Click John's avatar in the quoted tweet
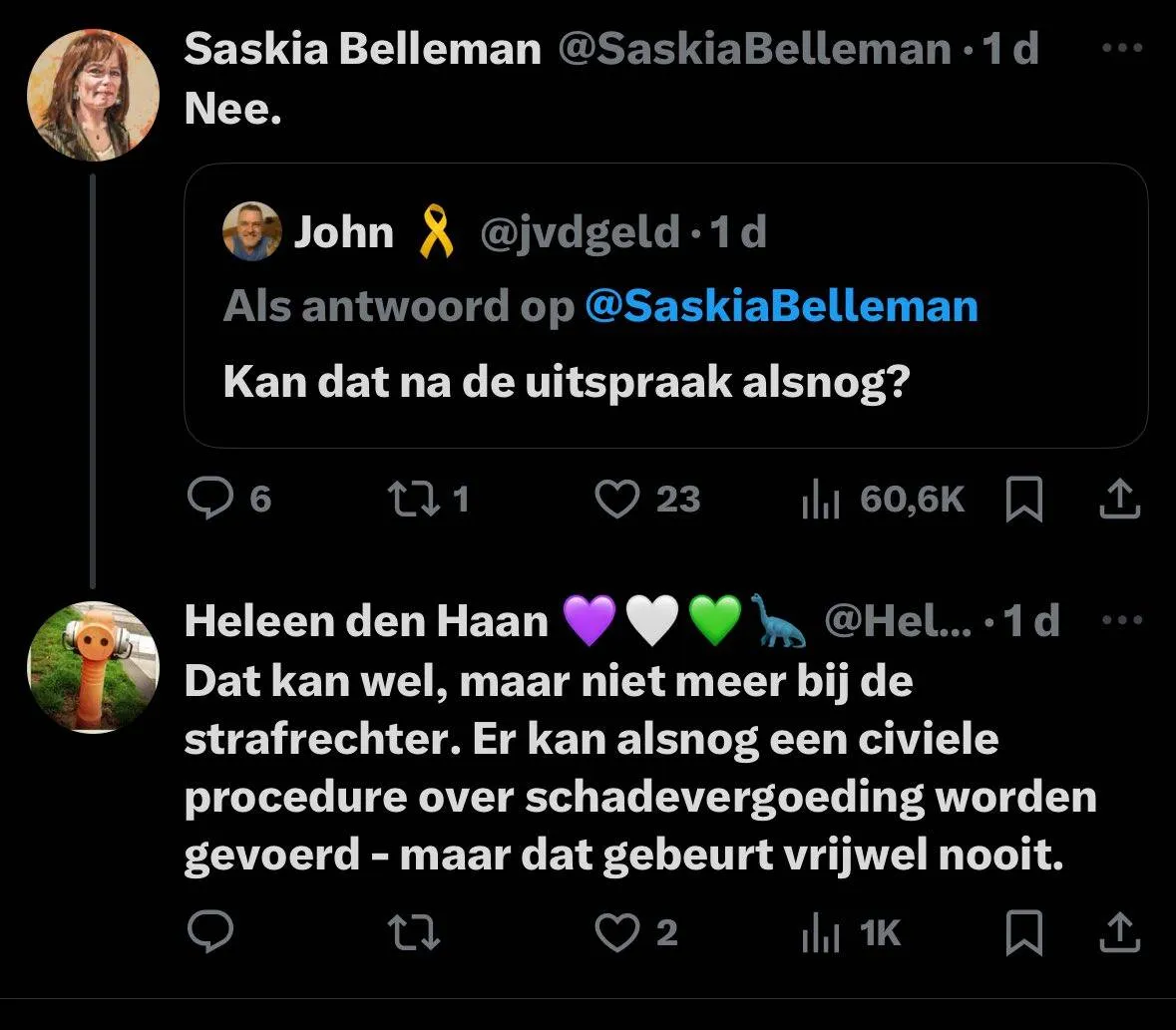The image size is (1176, 1030). (248, 231)
